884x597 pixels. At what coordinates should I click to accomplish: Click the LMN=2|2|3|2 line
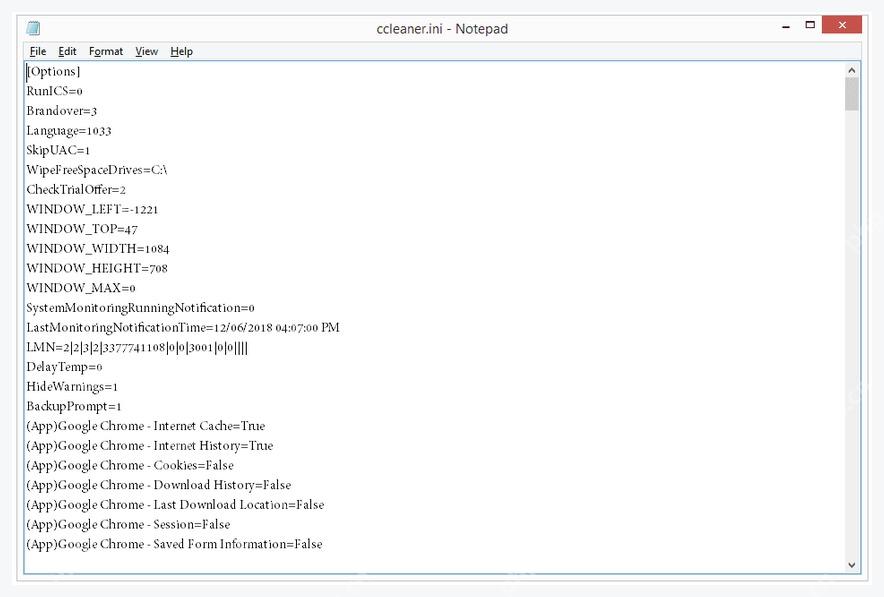[x=137, y=347]
